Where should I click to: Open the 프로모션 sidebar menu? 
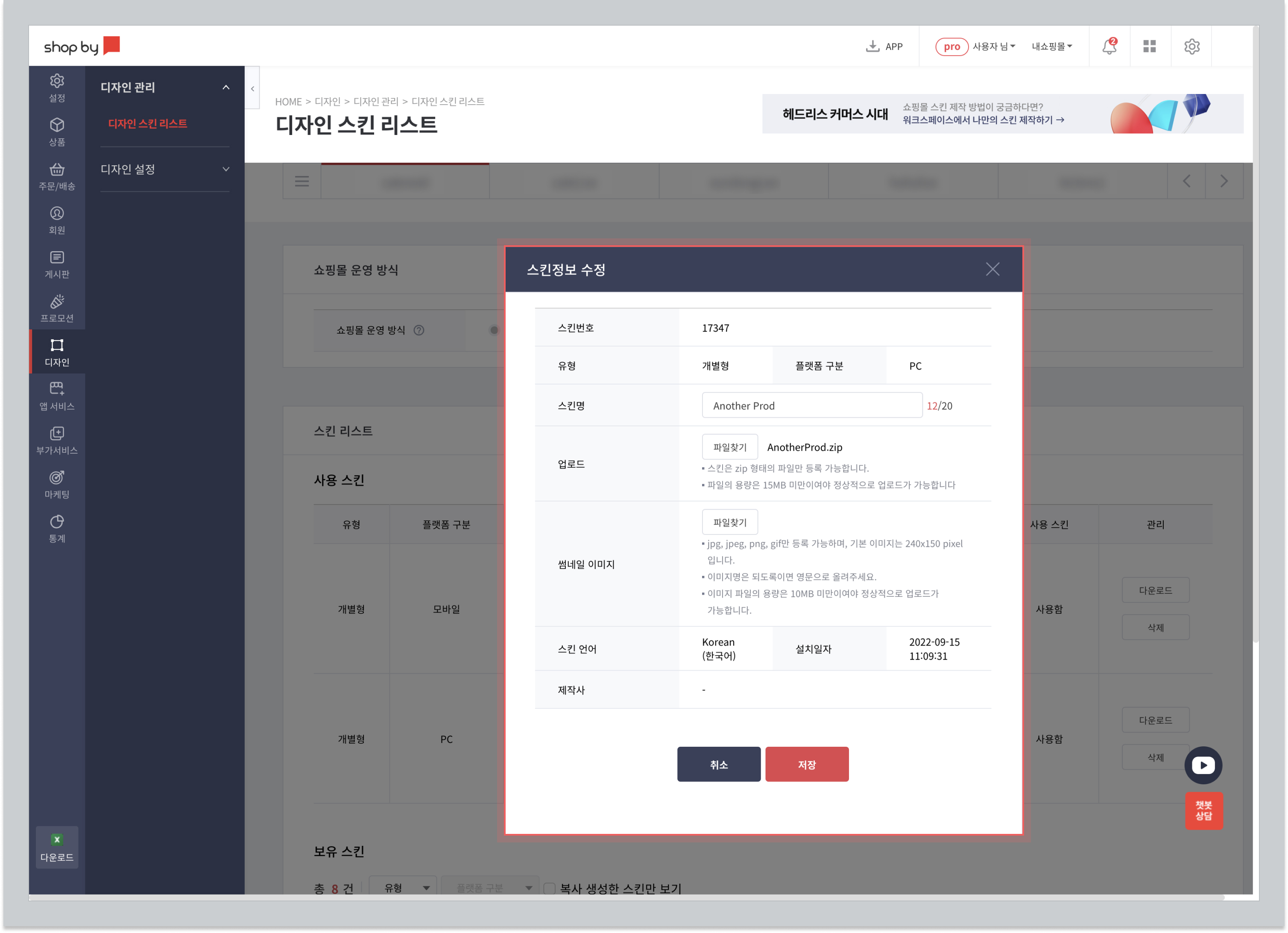pyautogui.click(x=57, y=308)
